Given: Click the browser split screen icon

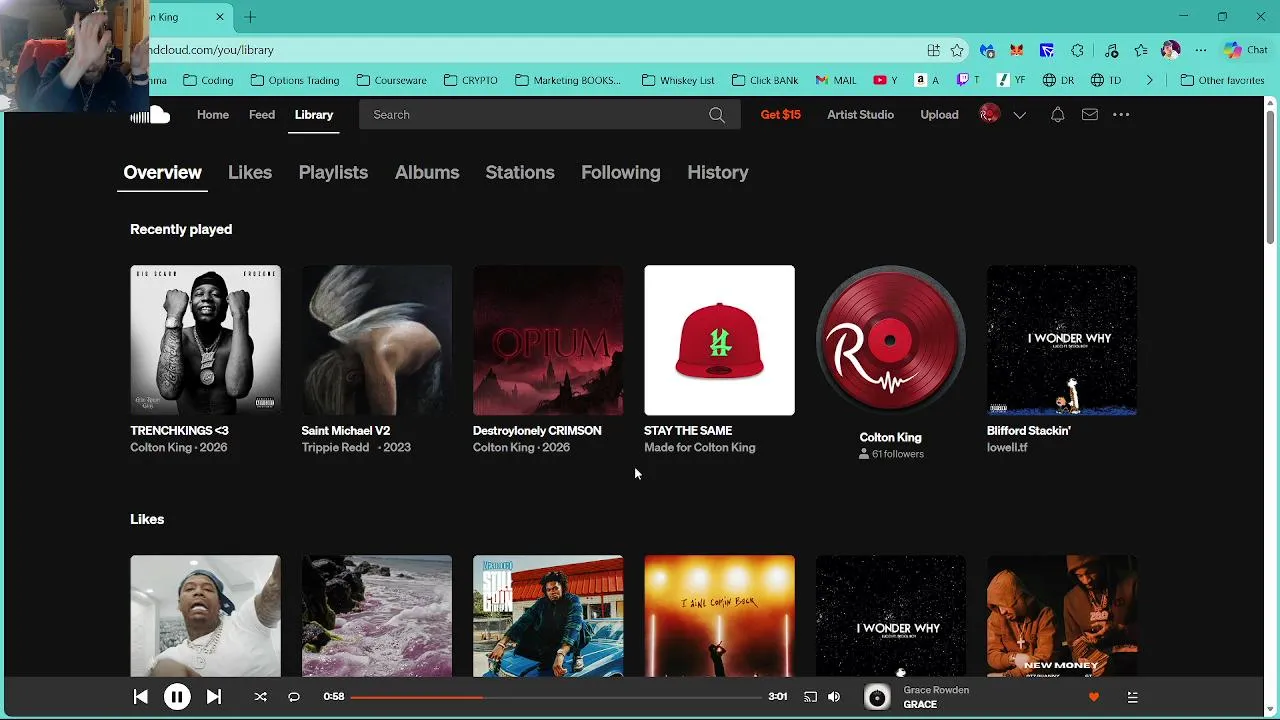Looking at the screenshot, I should click(x=933, y=50).
